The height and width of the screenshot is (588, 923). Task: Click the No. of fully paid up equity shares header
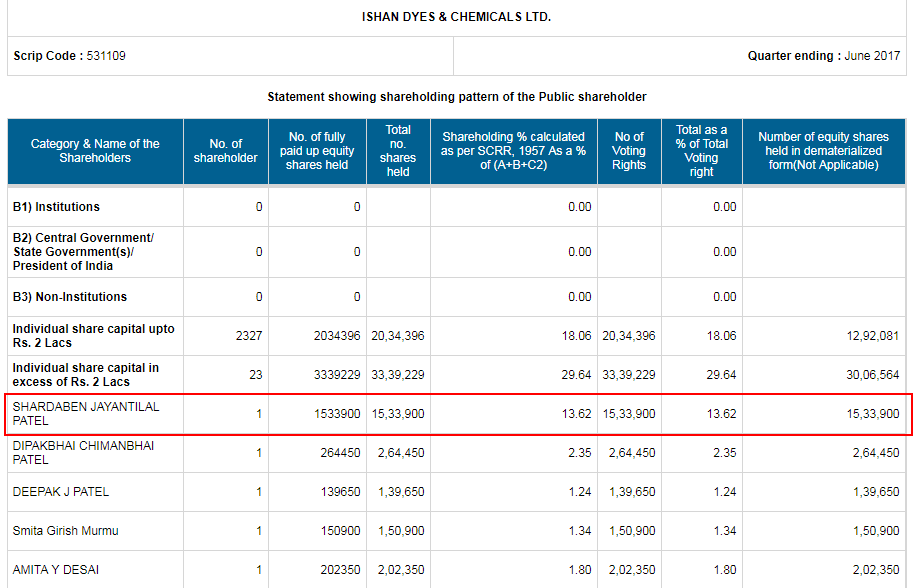tap(317, 151)
